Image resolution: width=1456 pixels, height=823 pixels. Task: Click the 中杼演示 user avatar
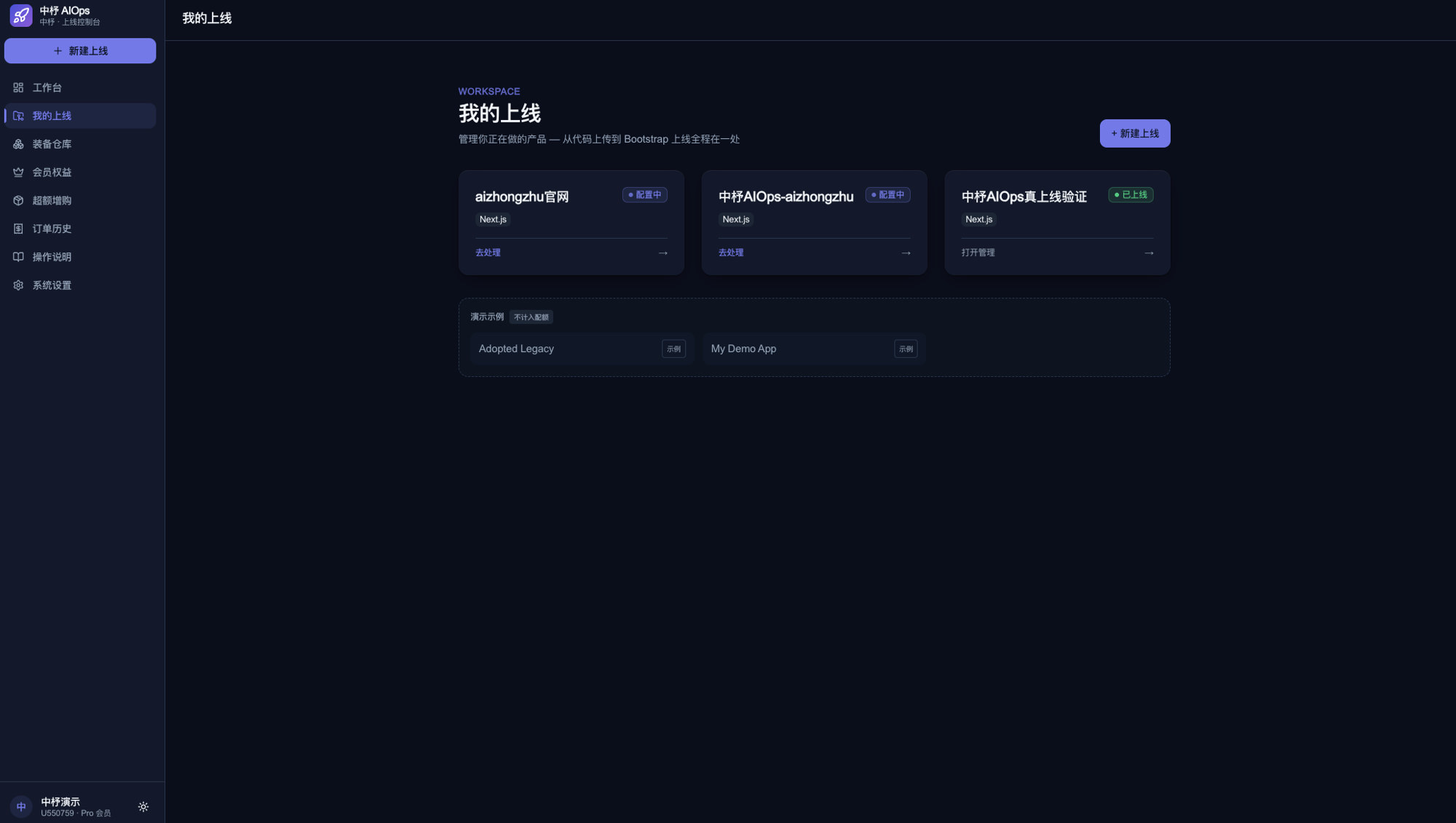(21, 807)
